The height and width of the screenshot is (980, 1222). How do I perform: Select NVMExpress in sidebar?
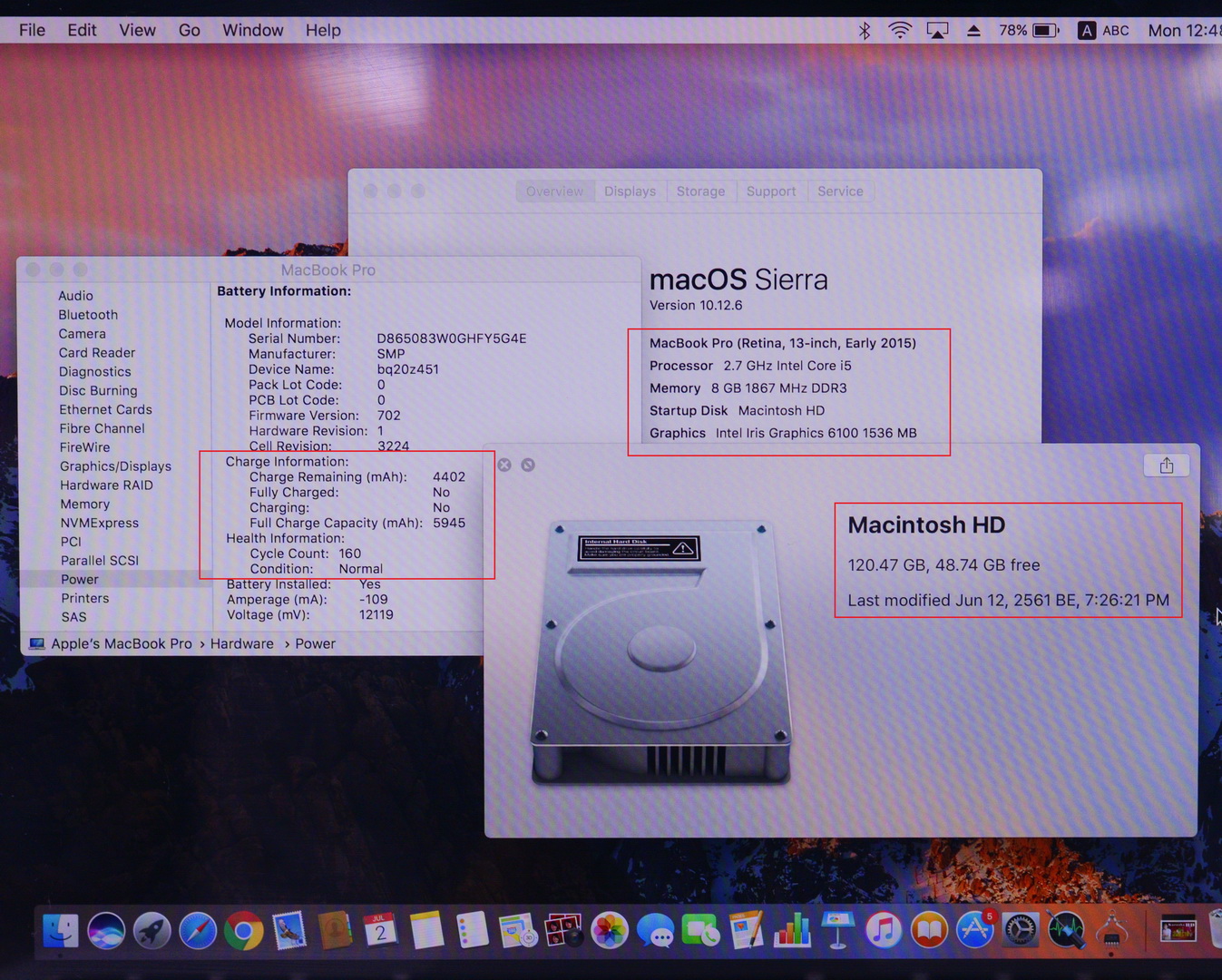click(x=99, y=524)
